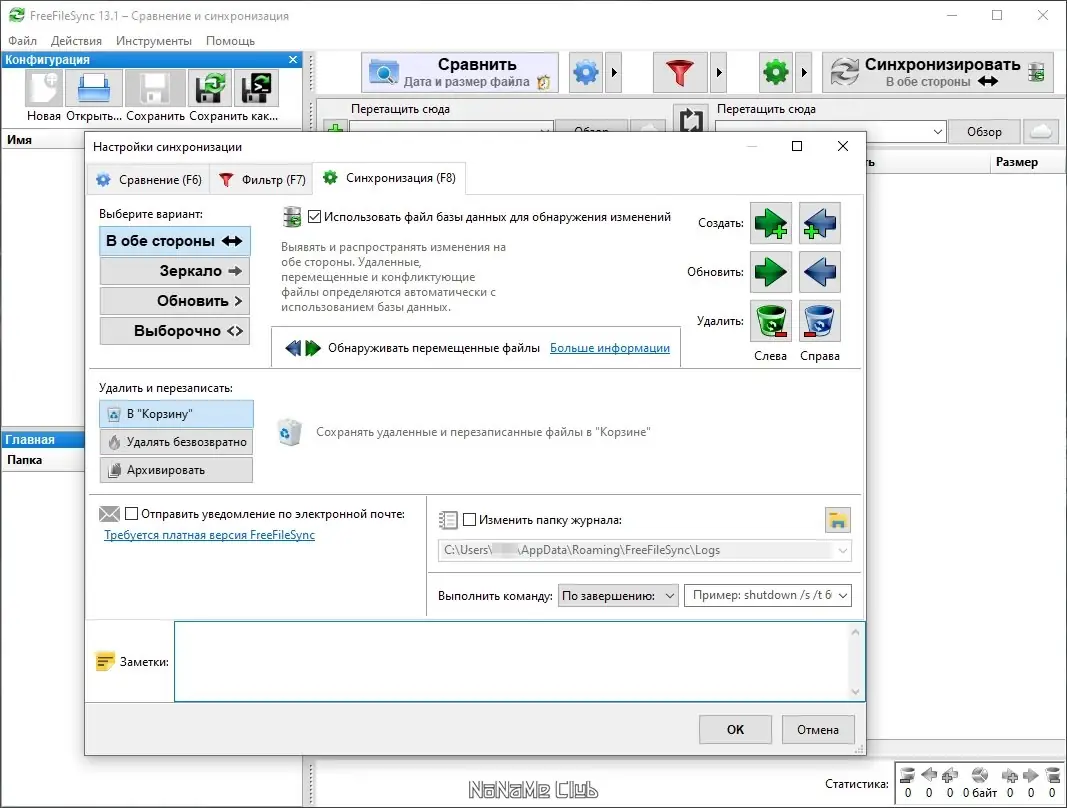Click the database icon next to checkbox

292,217
